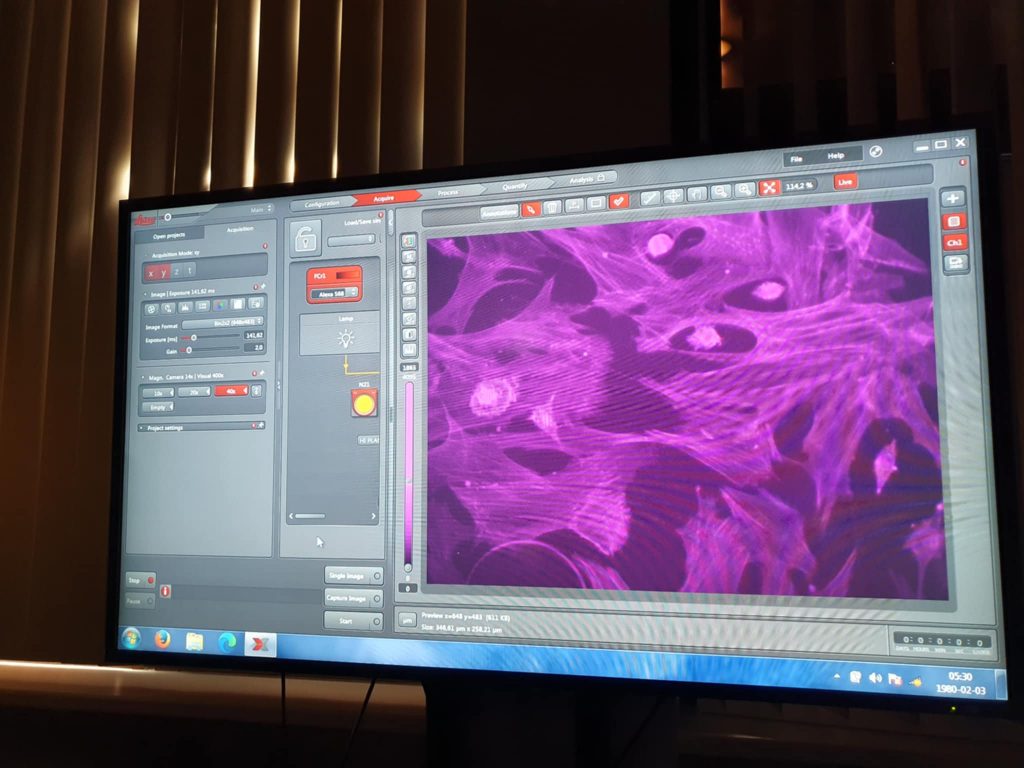The height and width of the screenshot is (768, 1024).
Task: Click the crosshair target tool icon
Action: pos(673,196)
